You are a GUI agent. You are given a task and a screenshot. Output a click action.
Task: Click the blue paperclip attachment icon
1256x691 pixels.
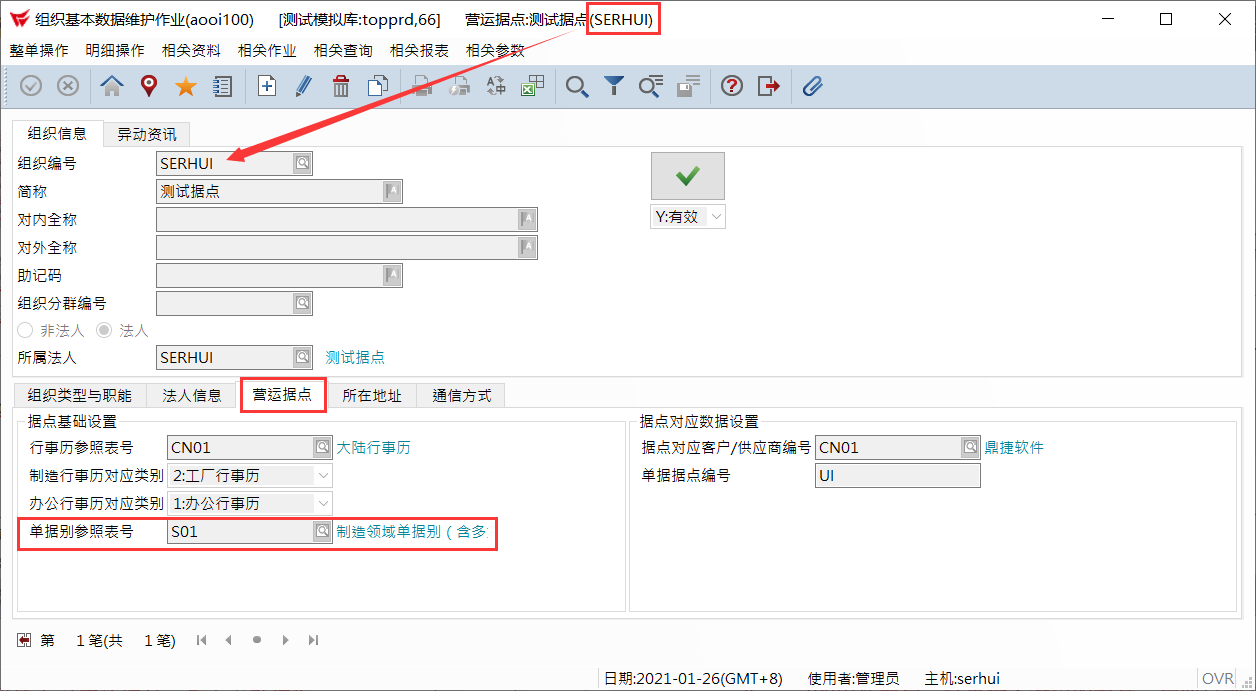(x=813, y=86)
